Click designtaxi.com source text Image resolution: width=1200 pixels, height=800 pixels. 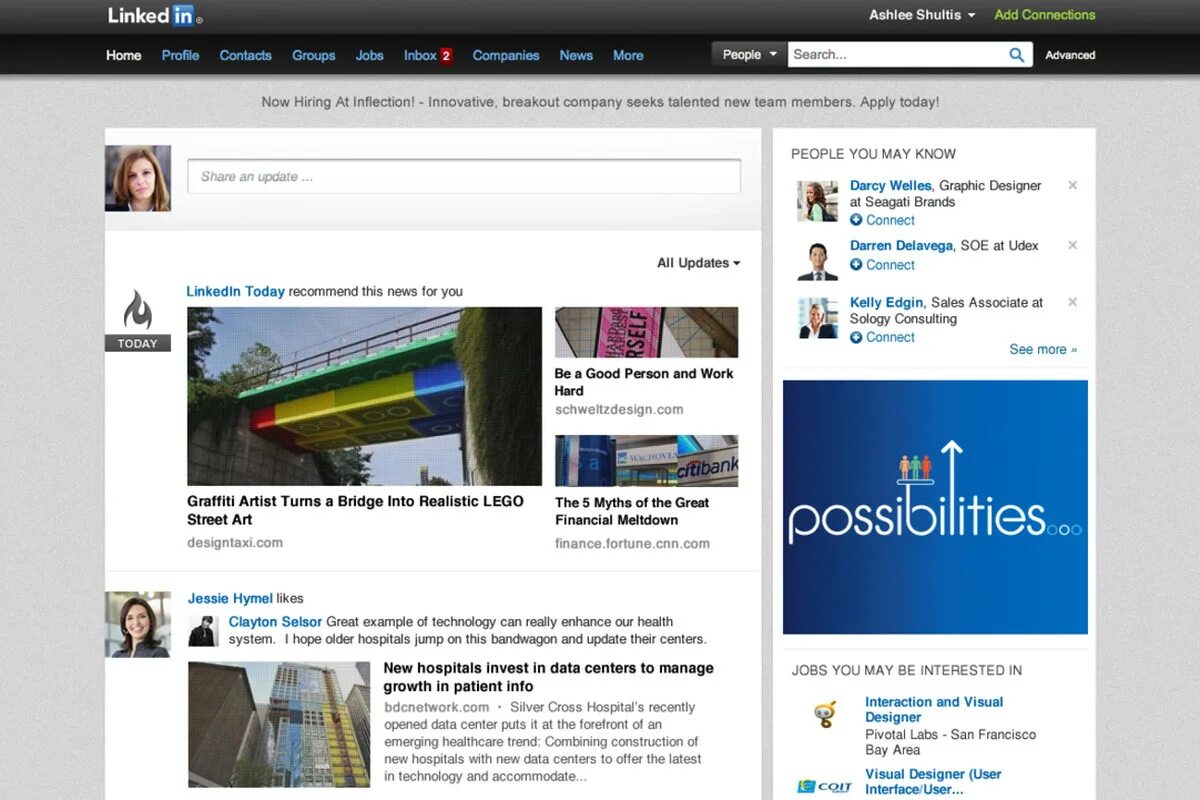click(235, 542)
